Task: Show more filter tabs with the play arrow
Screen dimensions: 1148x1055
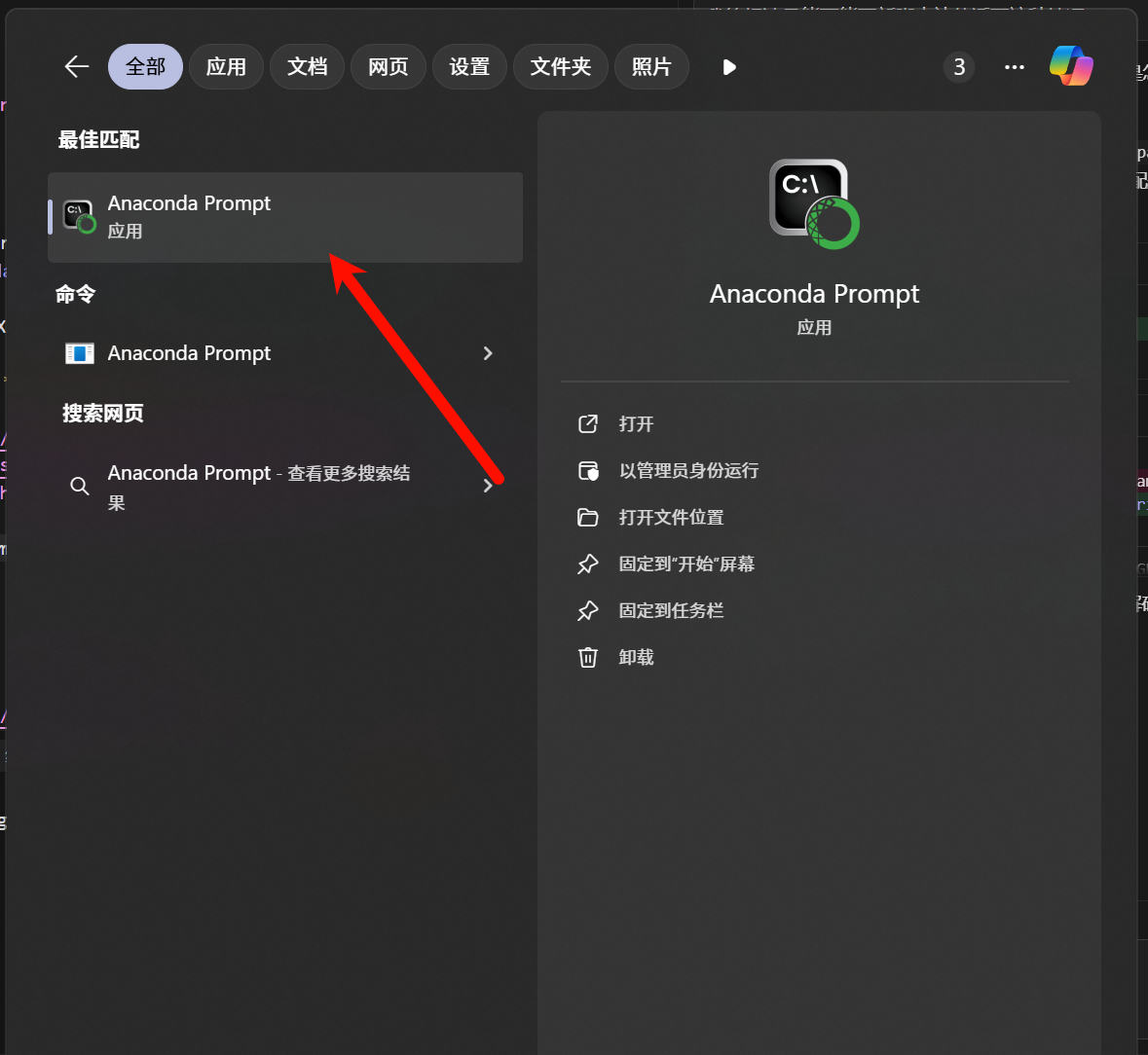Action: coord(728,67)
